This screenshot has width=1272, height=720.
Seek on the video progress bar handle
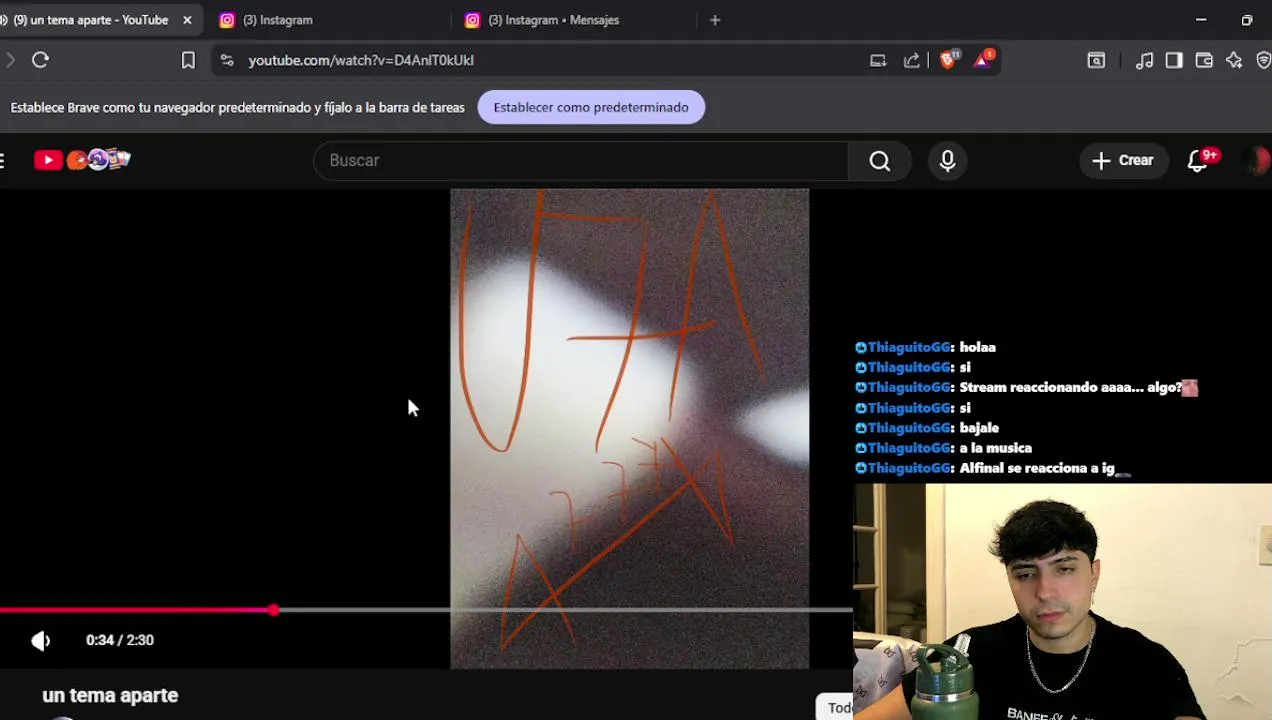[x=274, y=609]
